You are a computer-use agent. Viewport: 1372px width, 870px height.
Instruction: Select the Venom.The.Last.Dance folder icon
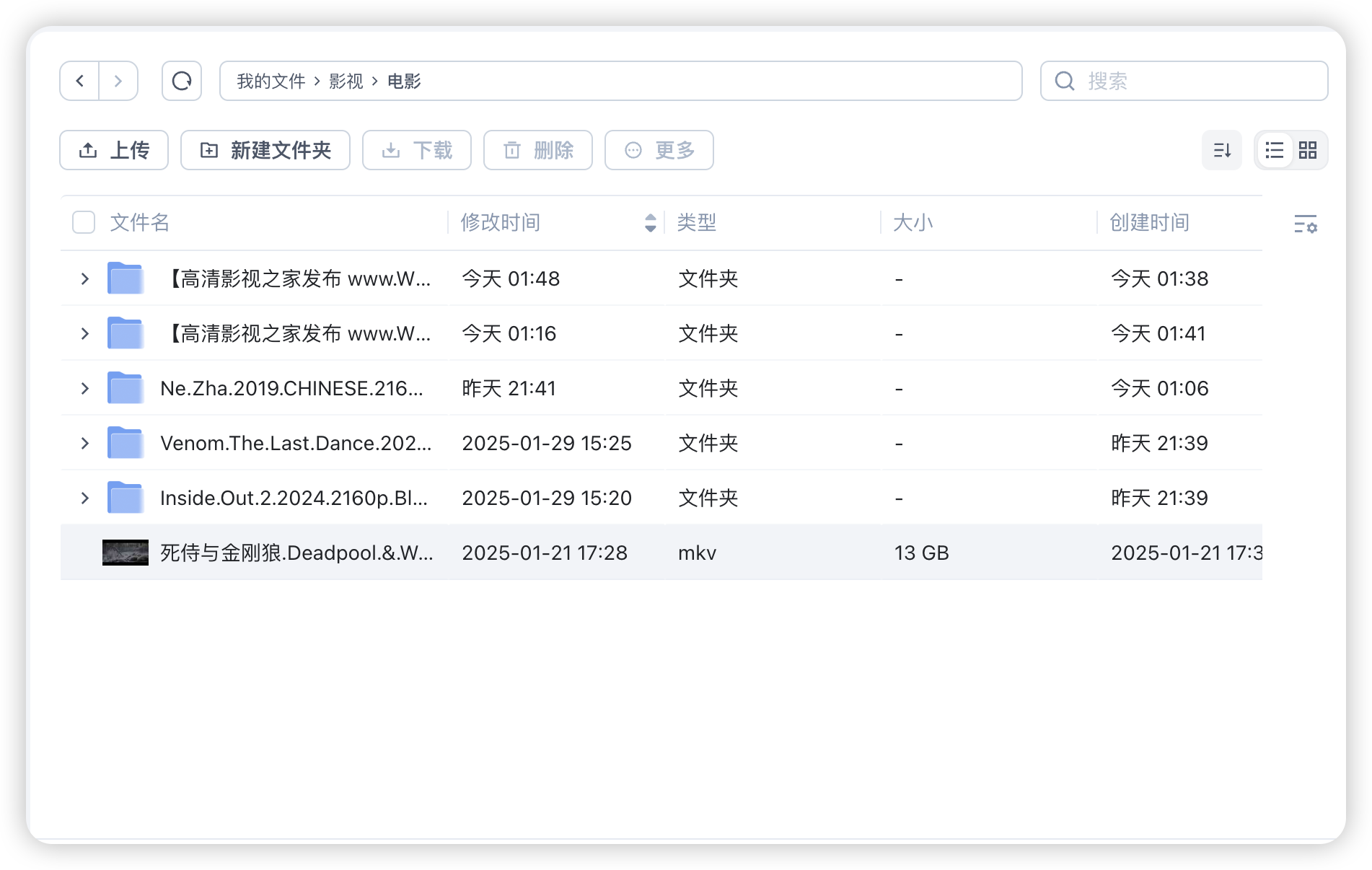pyautogui.click(x=126, y=443)
